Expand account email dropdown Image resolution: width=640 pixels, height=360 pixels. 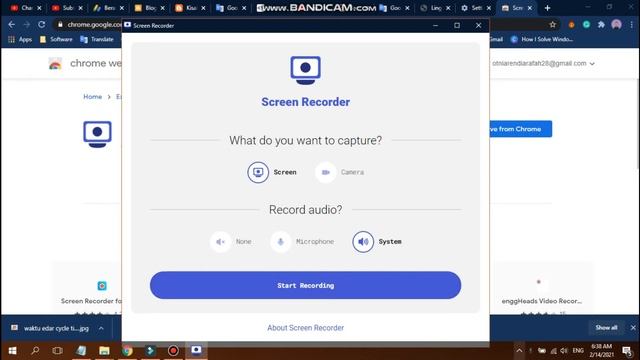(592, 64)
